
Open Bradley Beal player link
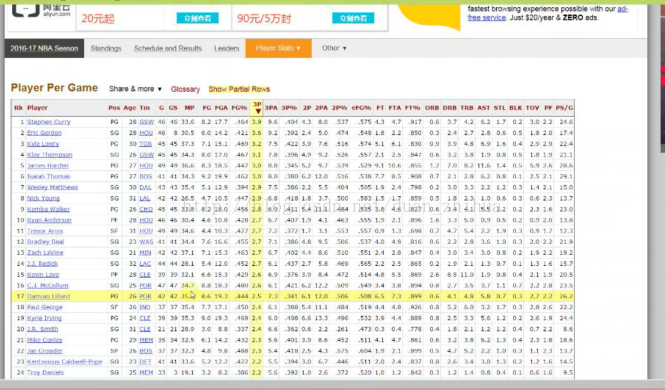click(x=45, y=242)
